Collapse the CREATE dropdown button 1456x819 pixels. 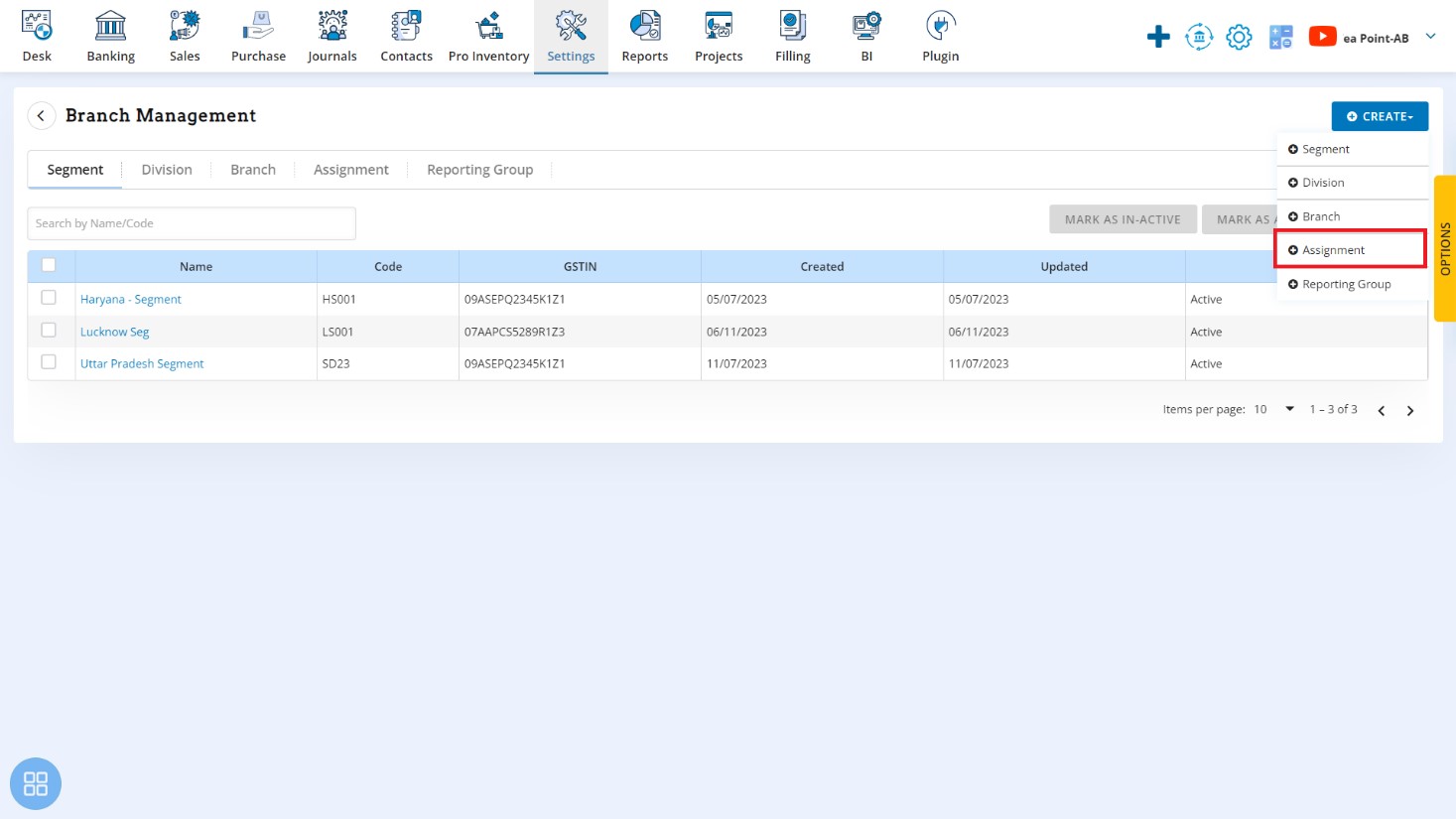pyautogui.click(x=1379, y=116)
